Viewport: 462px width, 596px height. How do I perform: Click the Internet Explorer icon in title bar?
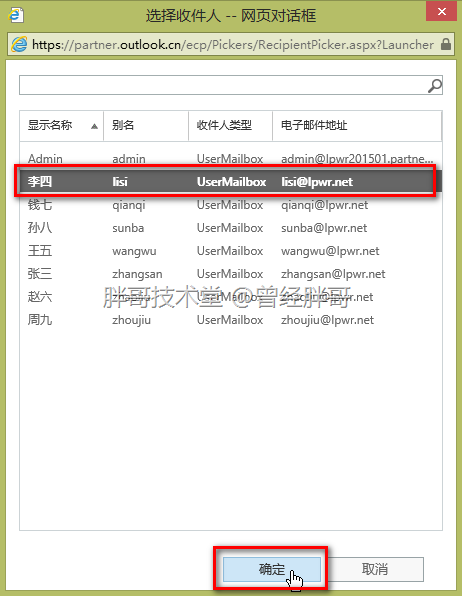tap(16, 15)
